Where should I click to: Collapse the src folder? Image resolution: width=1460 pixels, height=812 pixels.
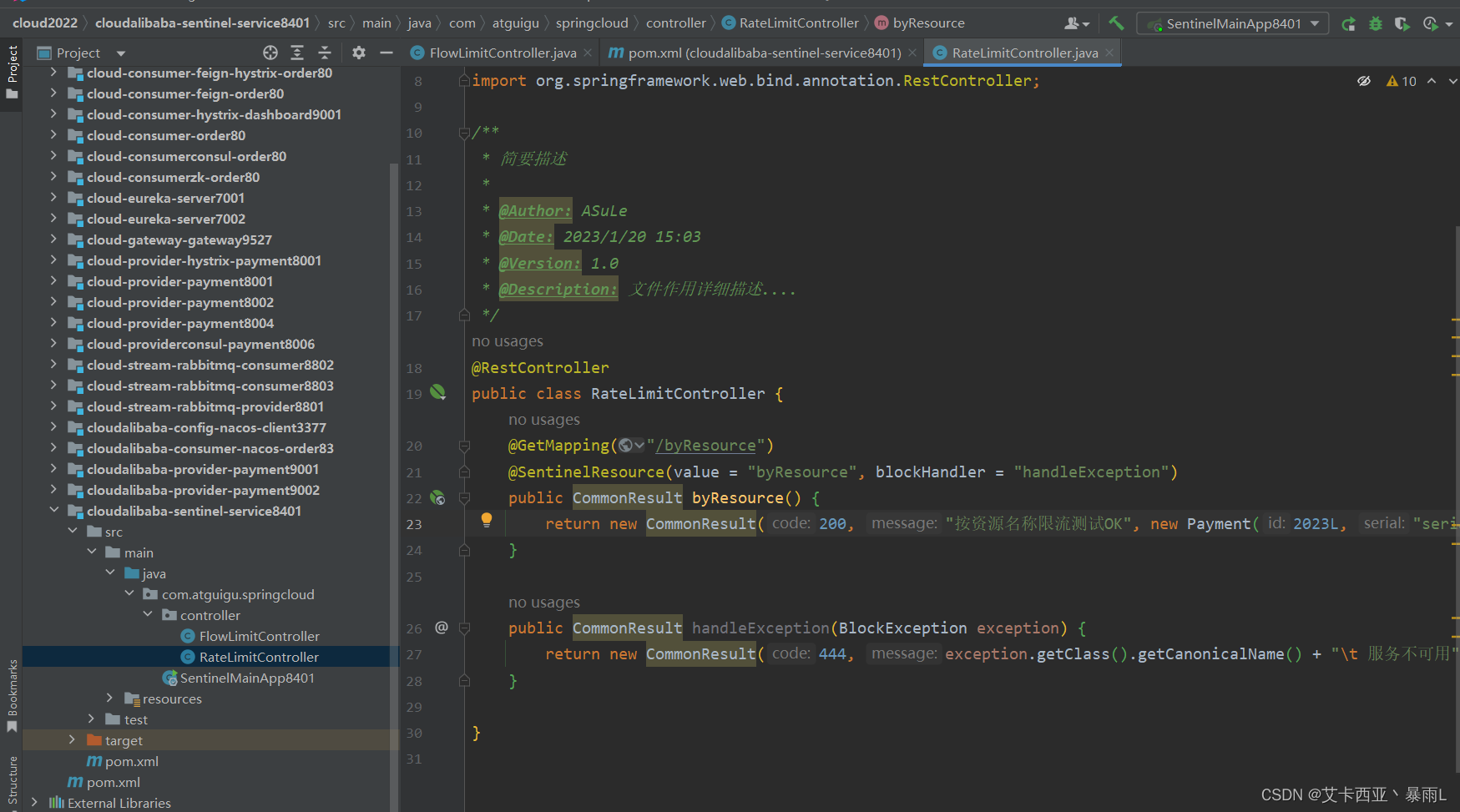click(73, 531)
